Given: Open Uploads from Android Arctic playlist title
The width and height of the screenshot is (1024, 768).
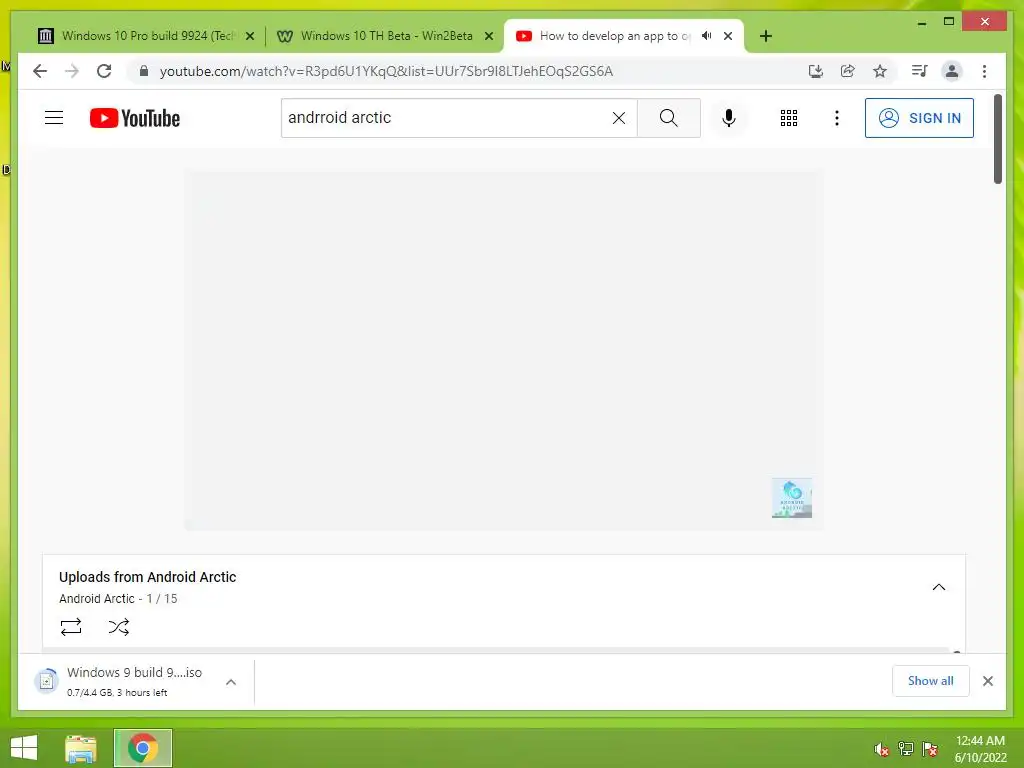Looking at the screenshot, I should click(148, 577).
